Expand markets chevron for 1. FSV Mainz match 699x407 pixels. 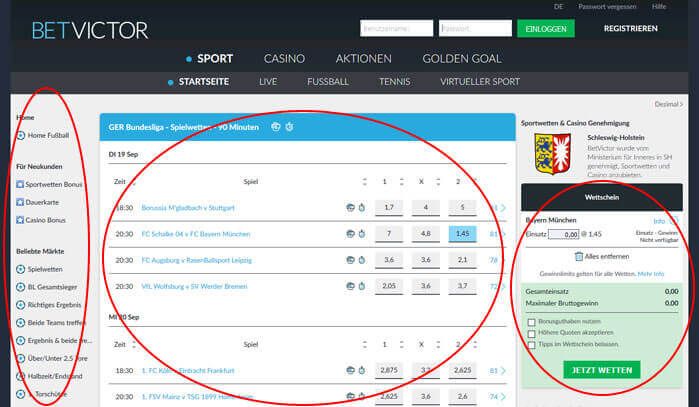pyautogui.click(x=503, y=396)
